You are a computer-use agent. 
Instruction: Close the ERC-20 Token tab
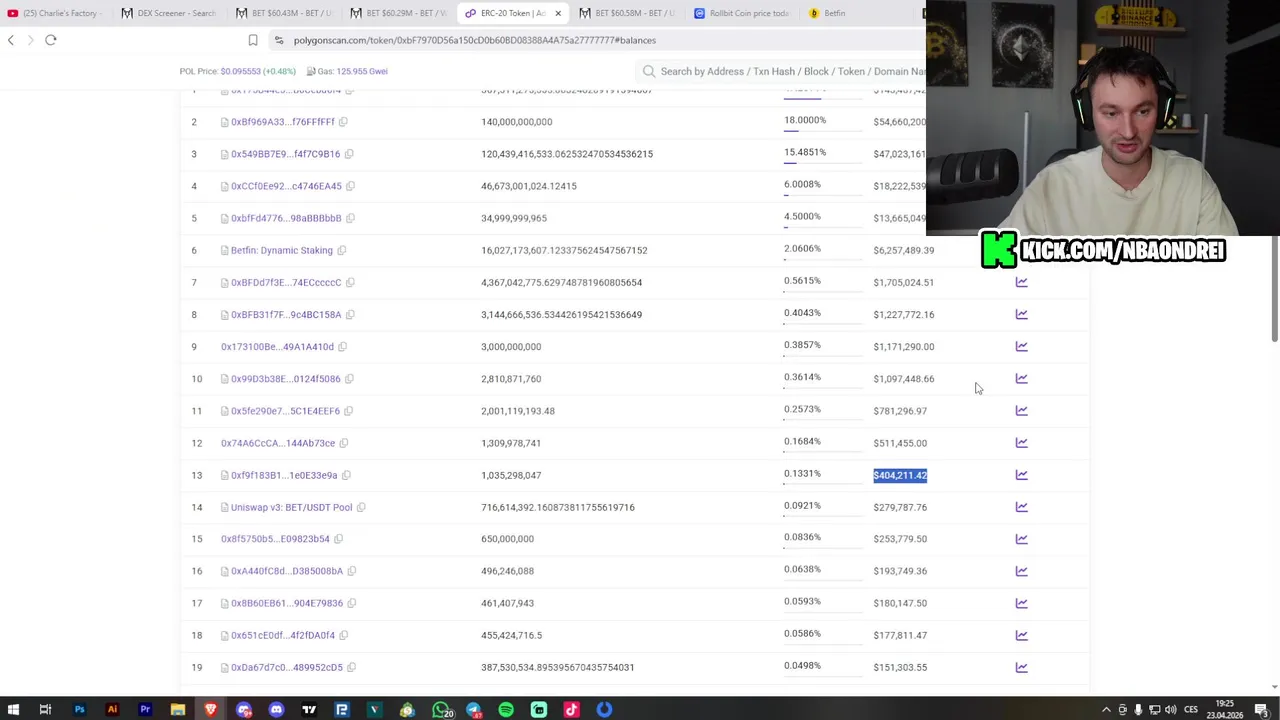coord(558,13)
